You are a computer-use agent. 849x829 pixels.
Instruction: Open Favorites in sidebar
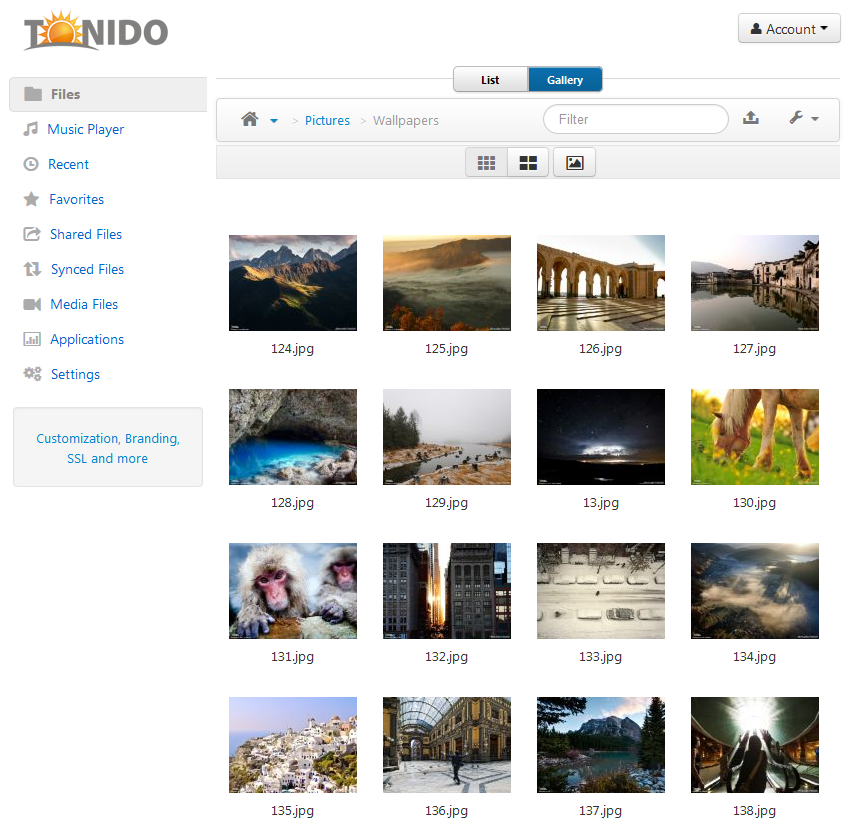[x=76, y=199]
